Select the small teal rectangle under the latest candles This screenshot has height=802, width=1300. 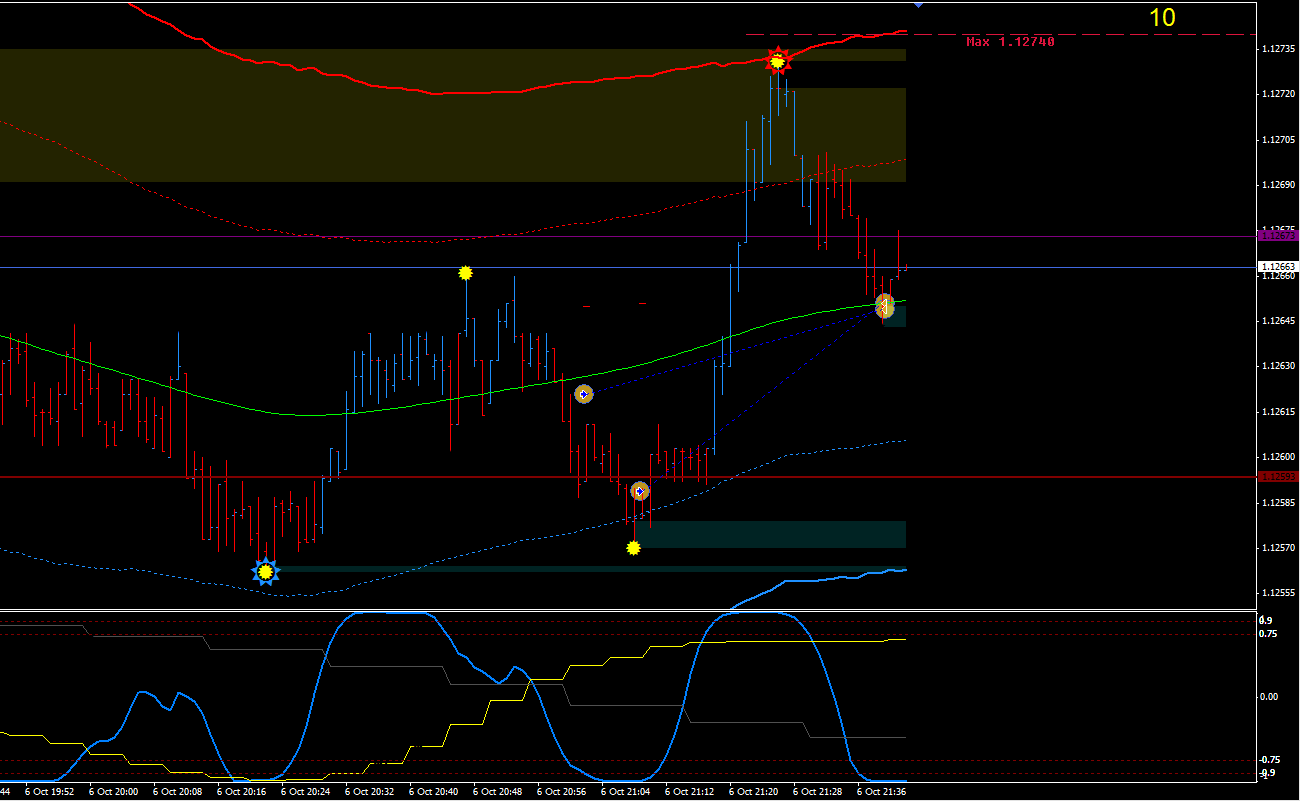tap(895, 315)
